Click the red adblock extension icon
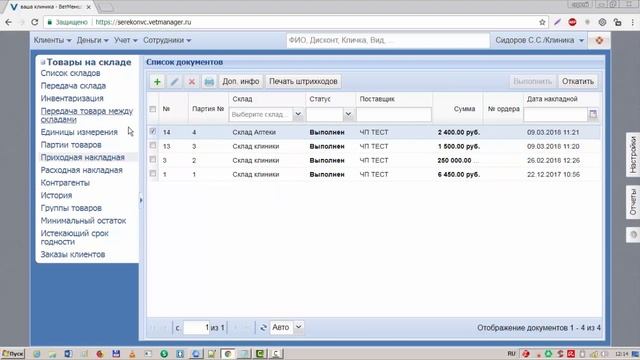The width and height of the screenshot is (640, 360). pos(572,22)
